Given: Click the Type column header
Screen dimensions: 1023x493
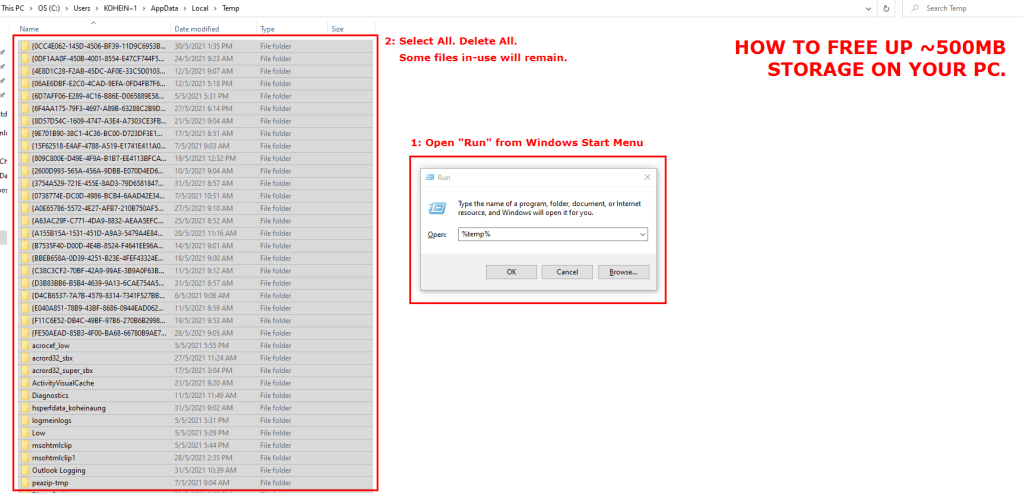Looking at the screenshot, I should [267, 30].
